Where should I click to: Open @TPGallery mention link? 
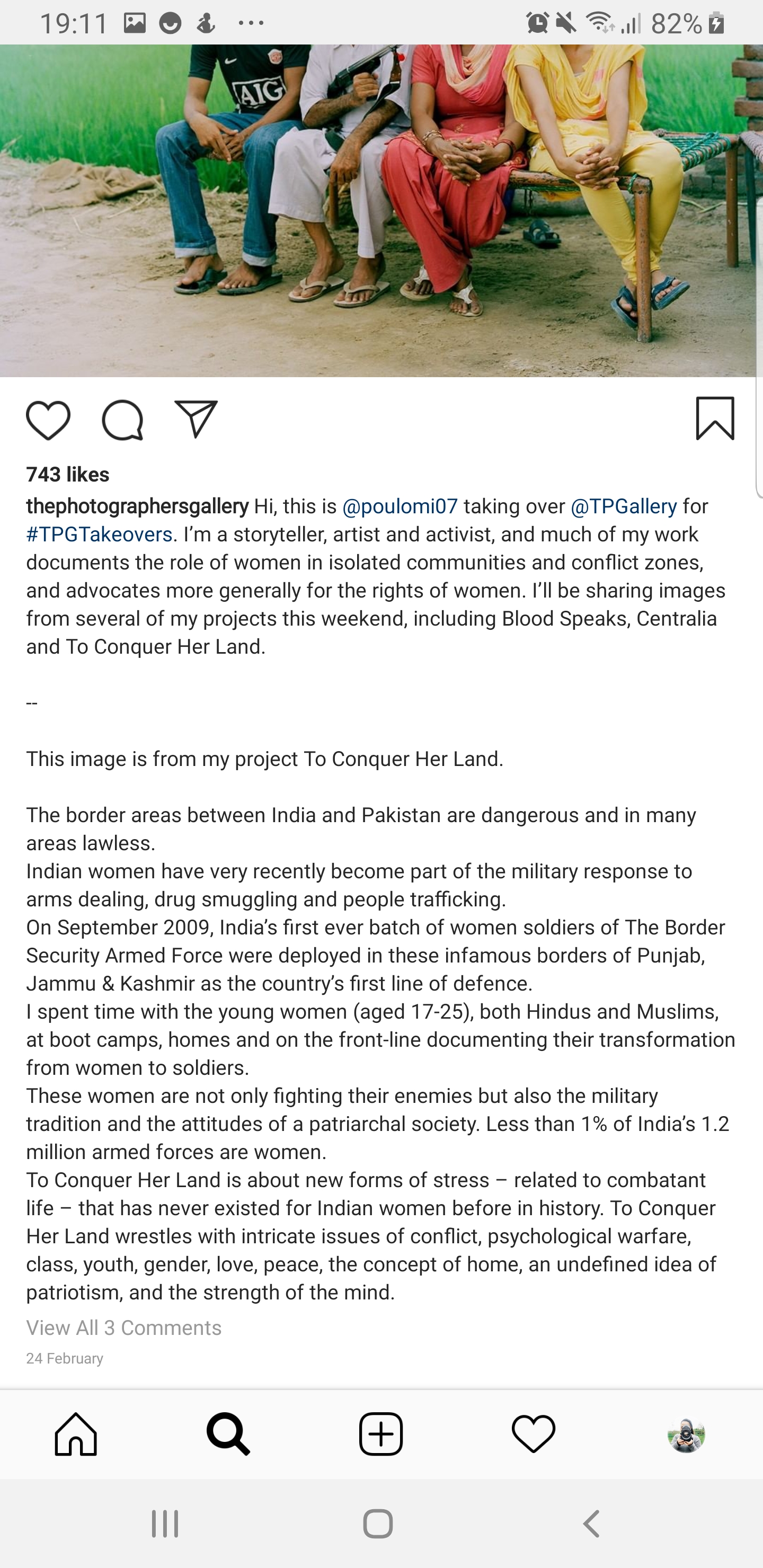(x=624, y=506)
